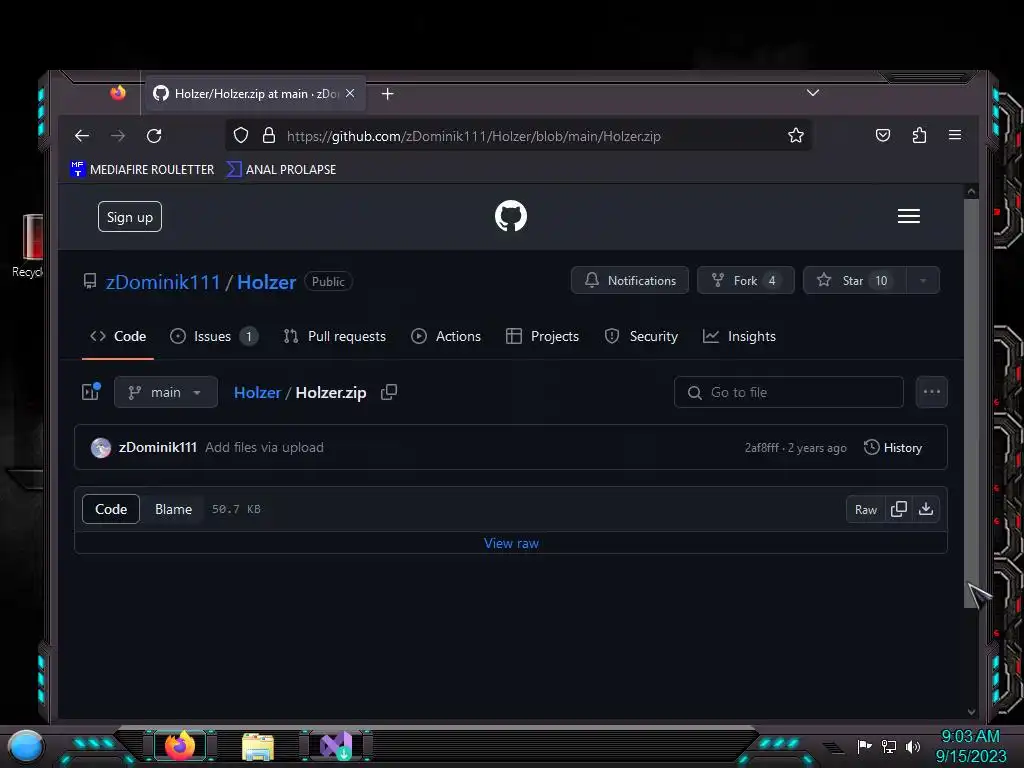Open Visual Studio installer taskbar icon

336,745
